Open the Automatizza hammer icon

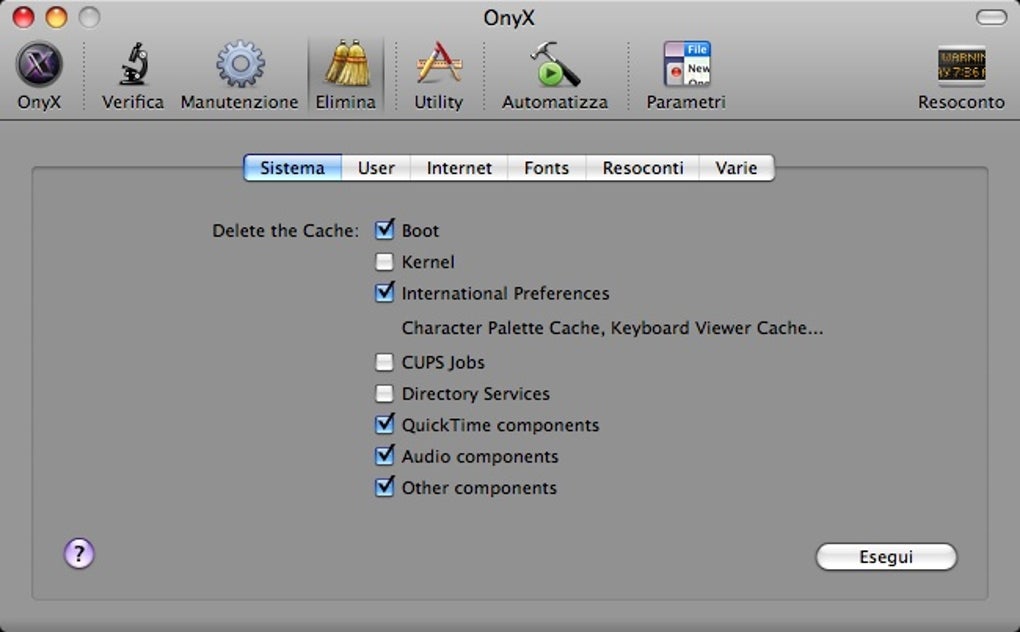tap(554, 66)
